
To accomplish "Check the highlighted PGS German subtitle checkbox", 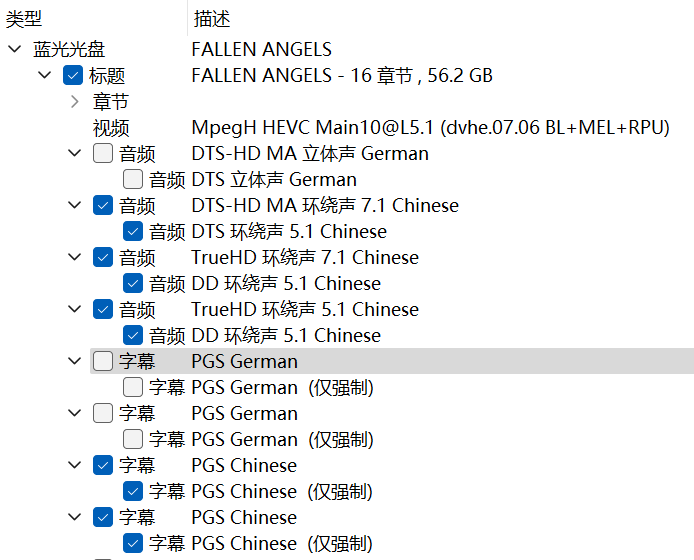I will coord(103,361).
